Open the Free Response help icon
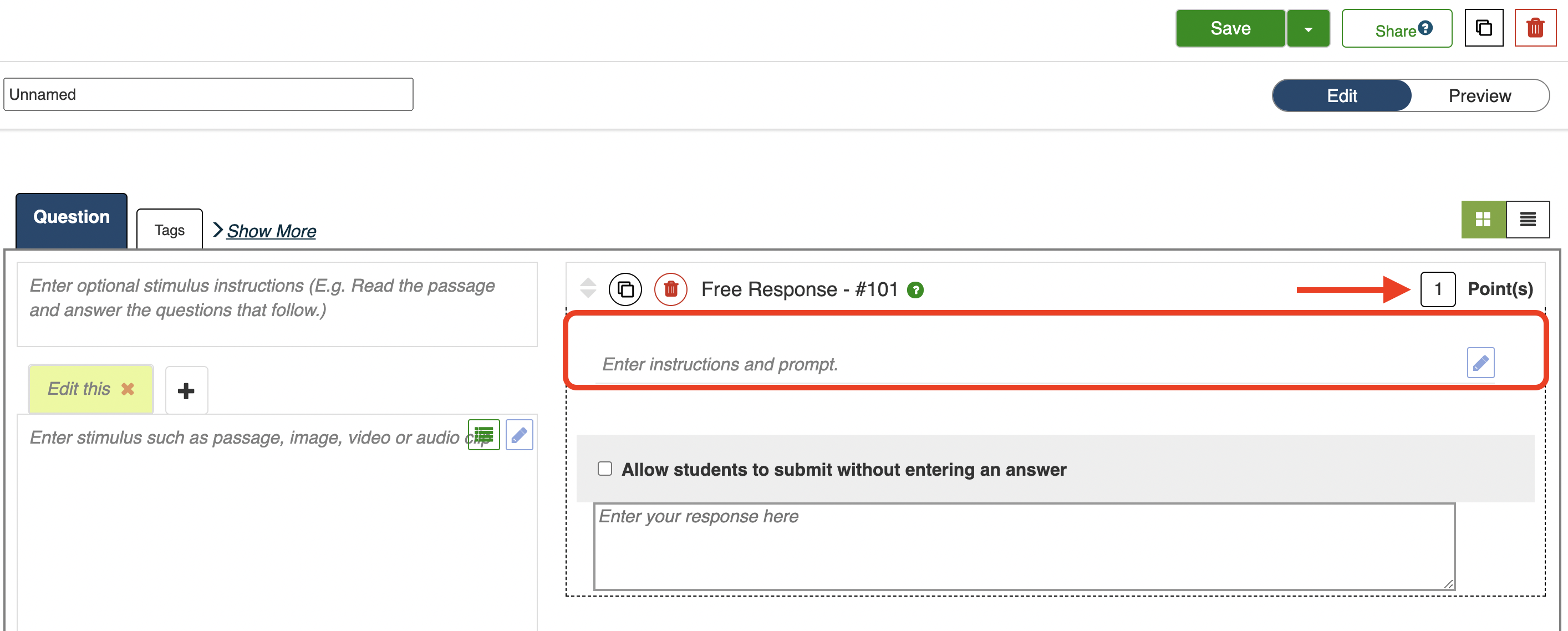Viewport: 1568px width, 631px height. pos(915,290)
